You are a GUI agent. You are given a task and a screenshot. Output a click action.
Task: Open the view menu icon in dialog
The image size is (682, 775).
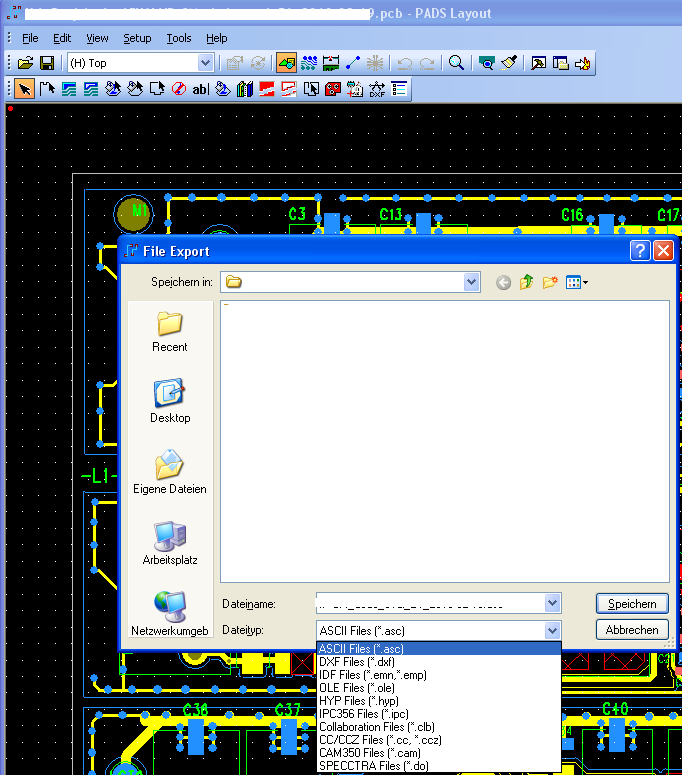pyautogui.click(x=577, y=282)
